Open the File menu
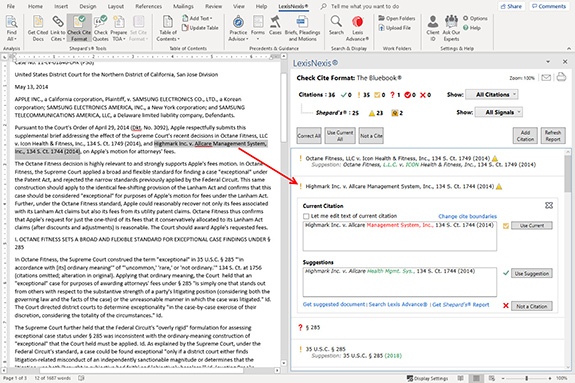The height and width of the screenshot is (383, 575). (11, 6)
